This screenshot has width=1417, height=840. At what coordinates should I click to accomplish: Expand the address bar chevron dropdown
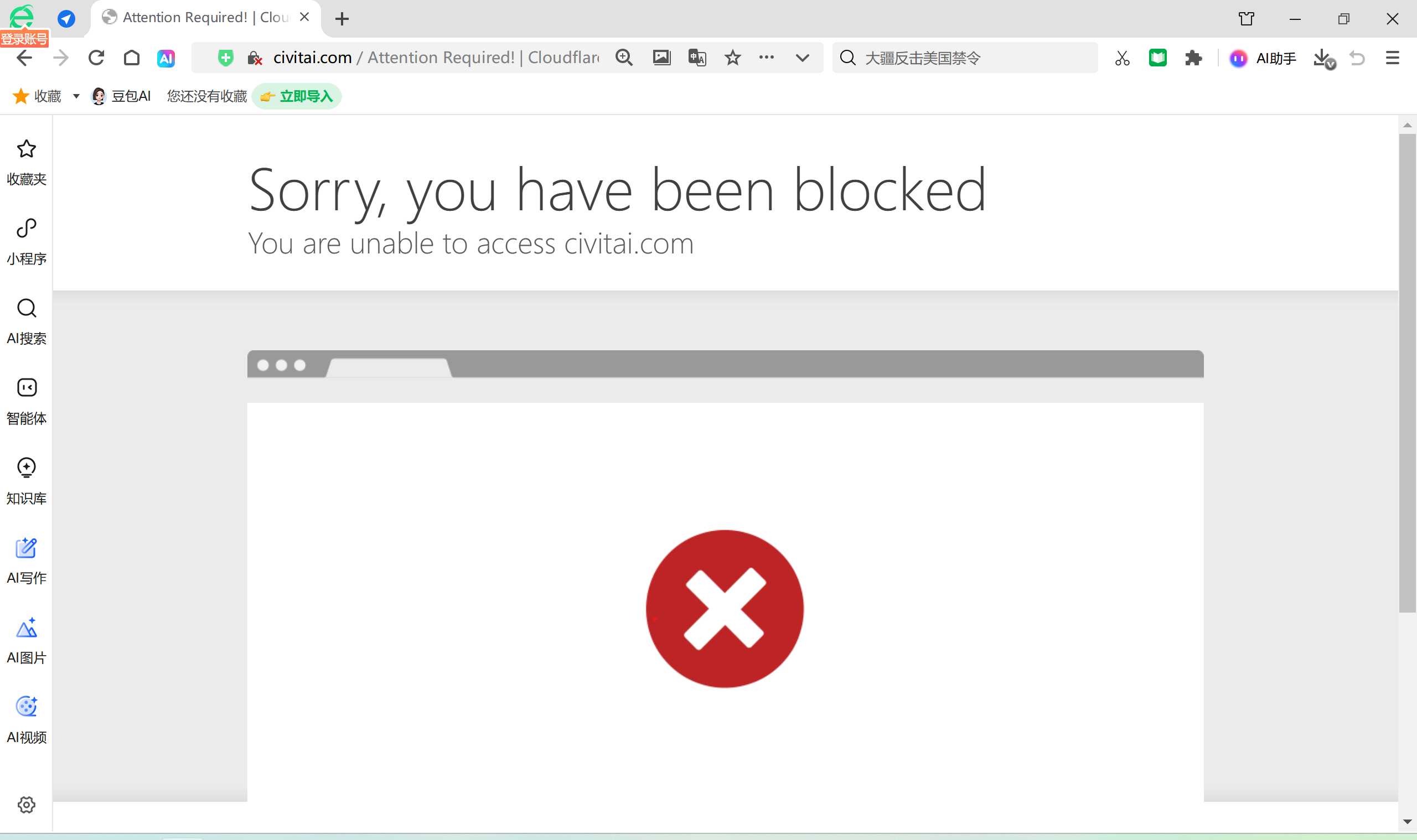802,58
